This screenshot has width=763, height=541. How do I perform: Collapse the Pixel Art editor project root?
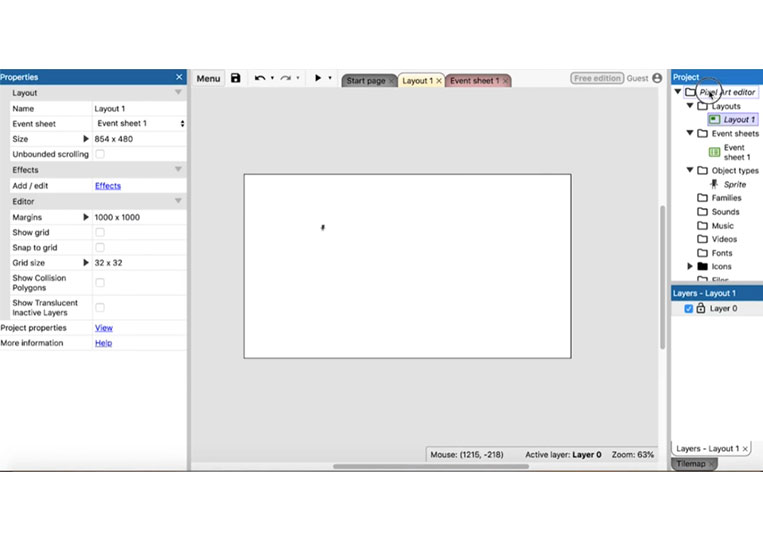(677, 91)
